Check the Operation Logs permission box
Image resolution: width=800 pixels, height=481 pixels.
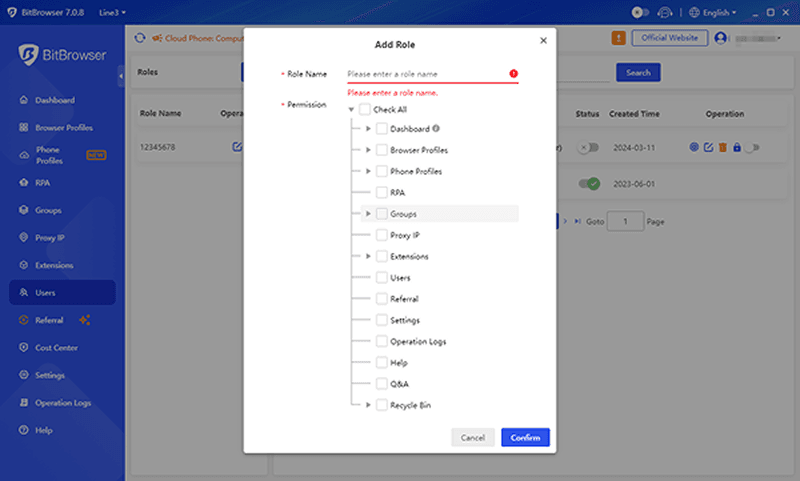click(382, 341)
